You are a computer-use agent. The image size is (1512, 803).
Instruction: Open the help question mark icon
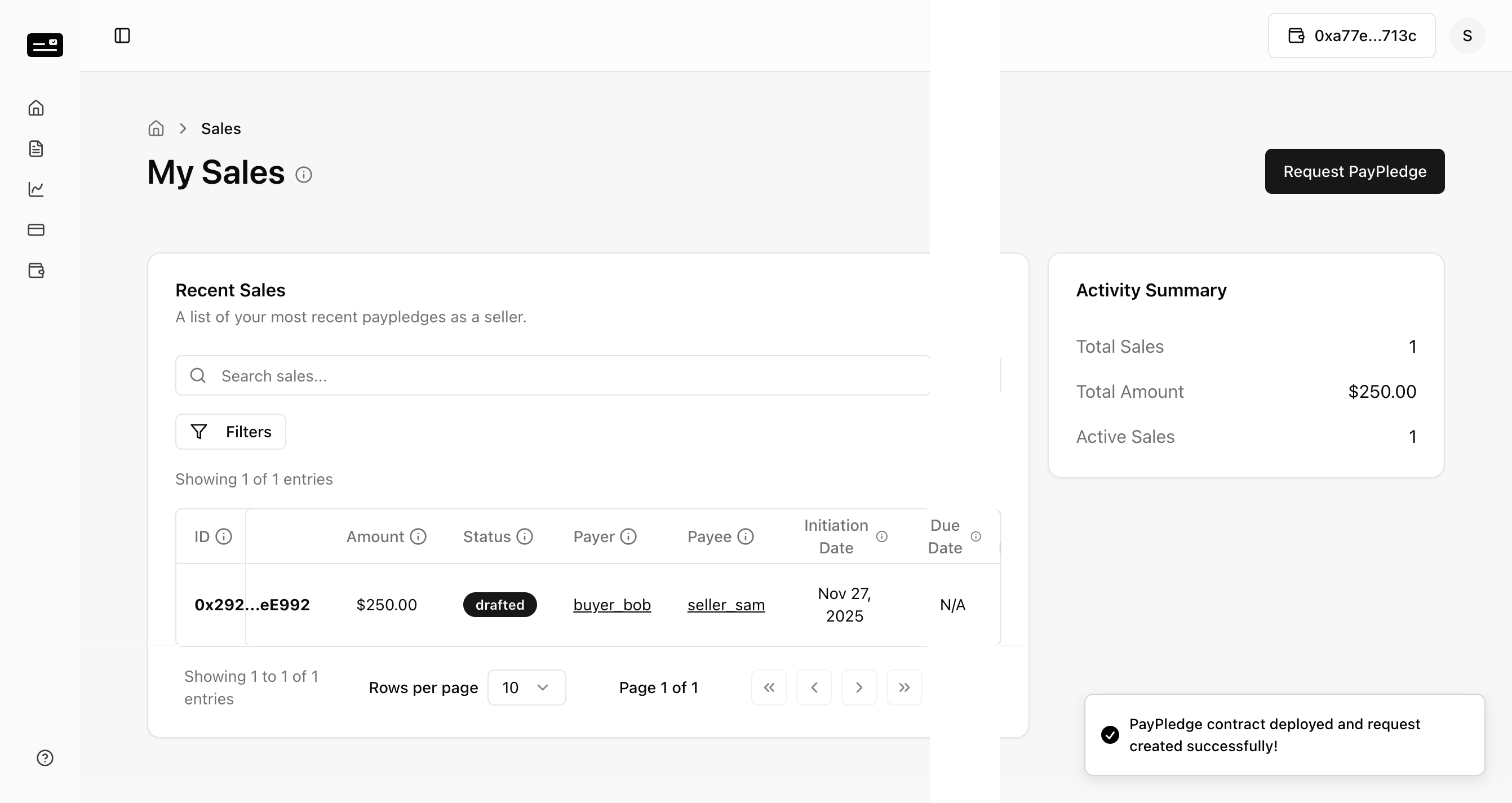click(45, 758)
